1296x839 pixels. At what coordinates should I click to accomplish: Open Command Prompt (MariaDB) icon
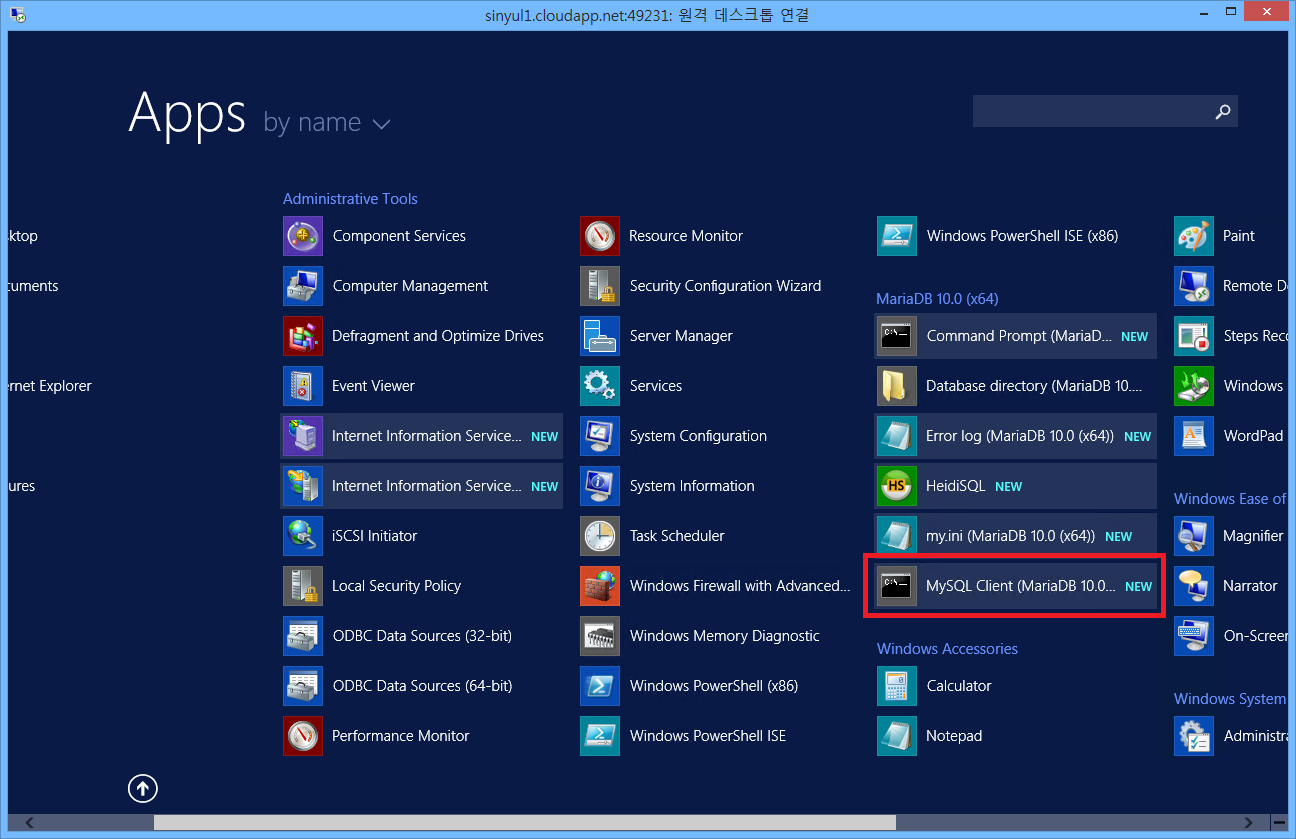tap(897, 336)
